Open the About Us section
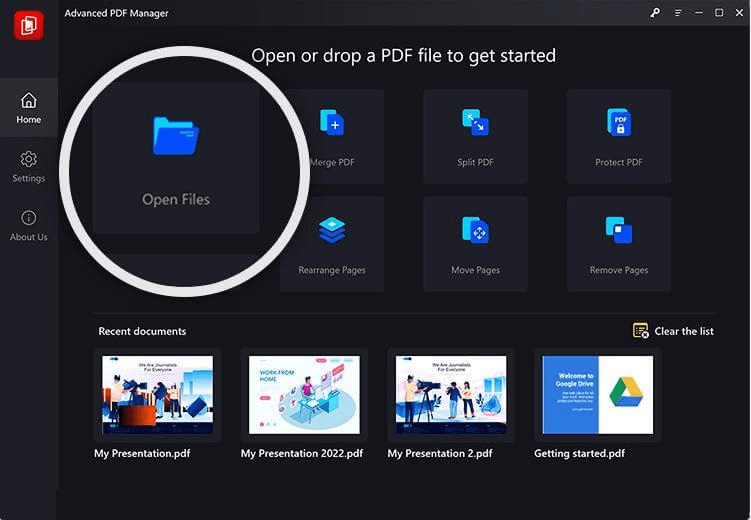This screenshot has width=751, height=520. click(29, 225)
